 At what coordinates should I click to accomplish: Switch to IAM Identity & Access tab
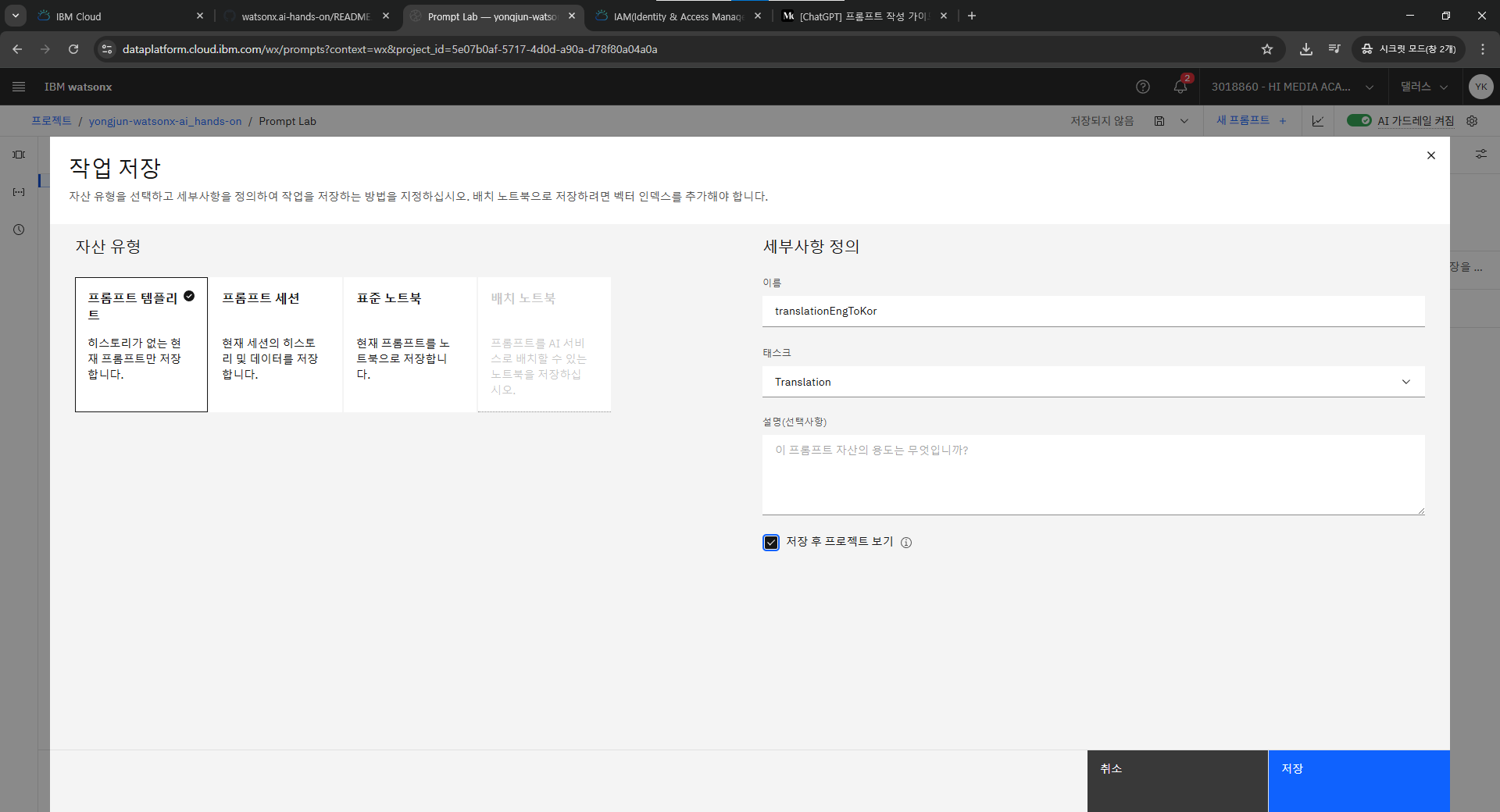tap(678, 16)
